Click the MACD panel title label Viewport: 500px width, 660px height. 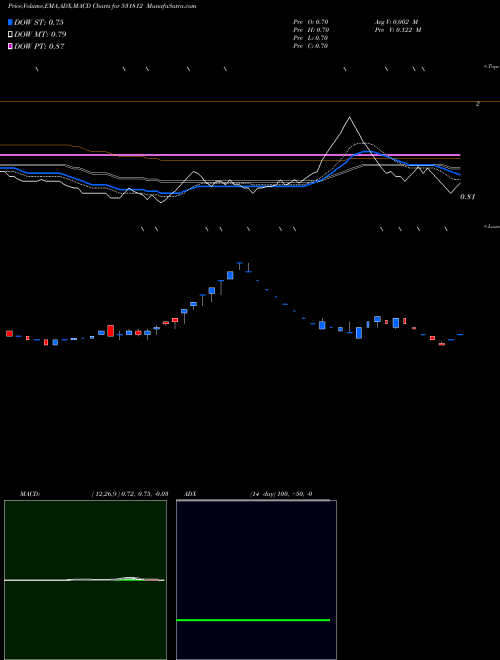(x=29, y=494)
